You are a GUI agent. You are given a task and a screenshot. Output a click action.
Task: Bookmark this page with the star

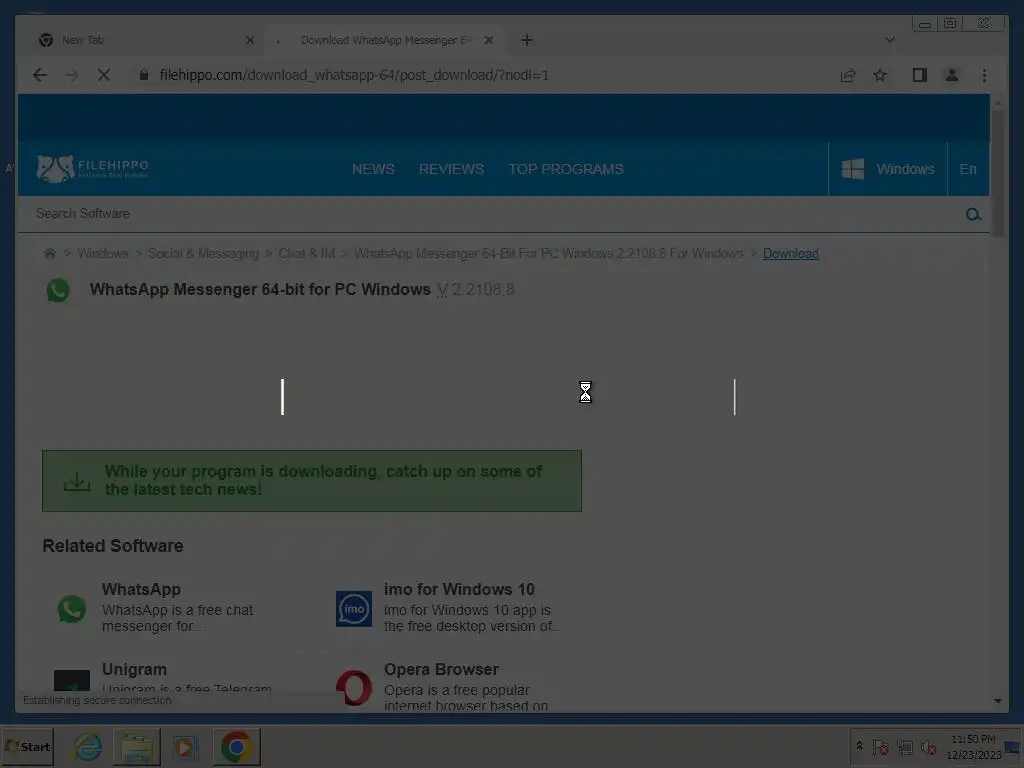click(x=880, y=75)
